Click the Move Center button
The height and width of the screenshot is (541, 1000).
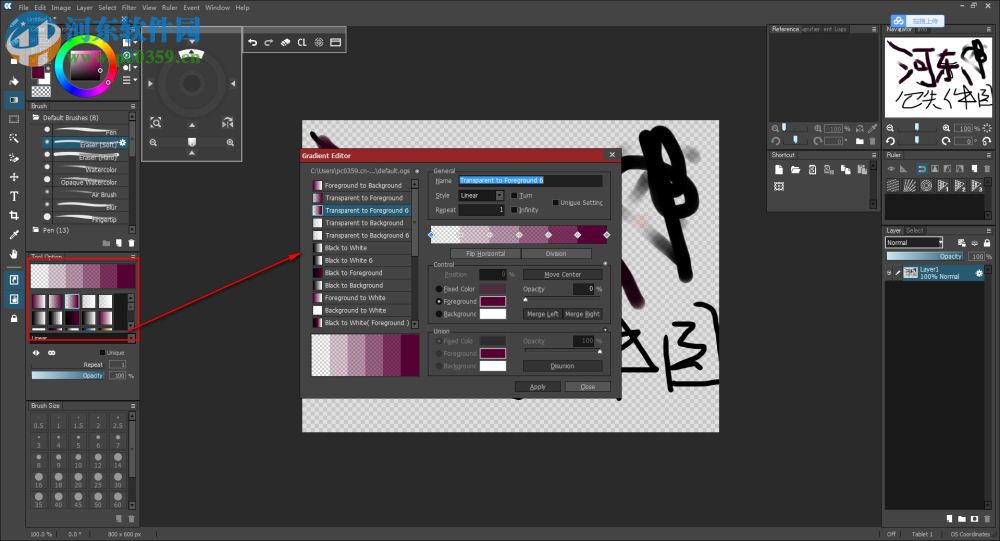tap(562, 274)
